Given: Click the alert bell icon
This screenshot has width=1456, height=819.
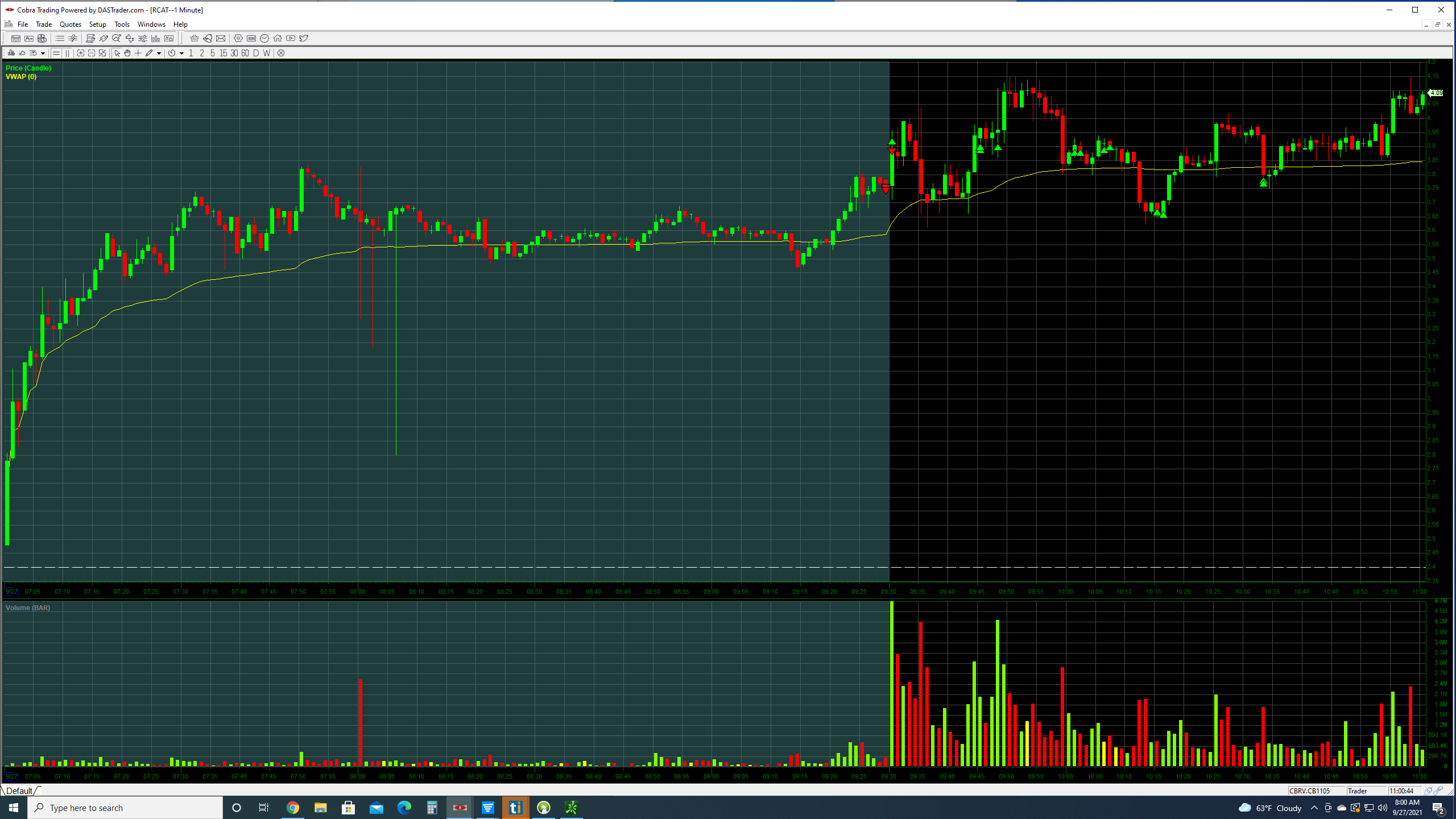Looking at the screenshot, I should (x=208, y=38).
